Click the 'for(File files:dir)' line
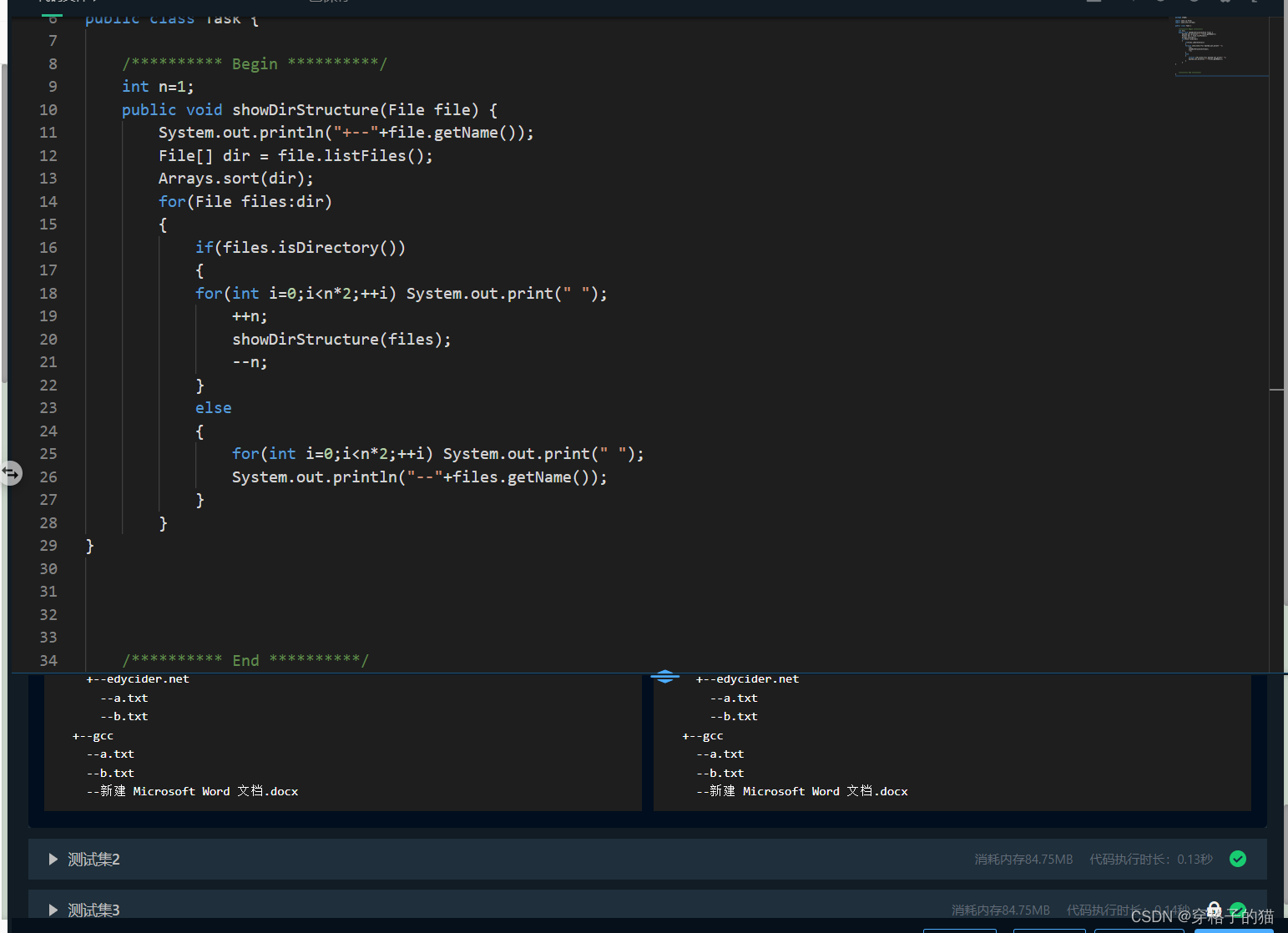The image size is (1288, 933). tap(245, 202)
